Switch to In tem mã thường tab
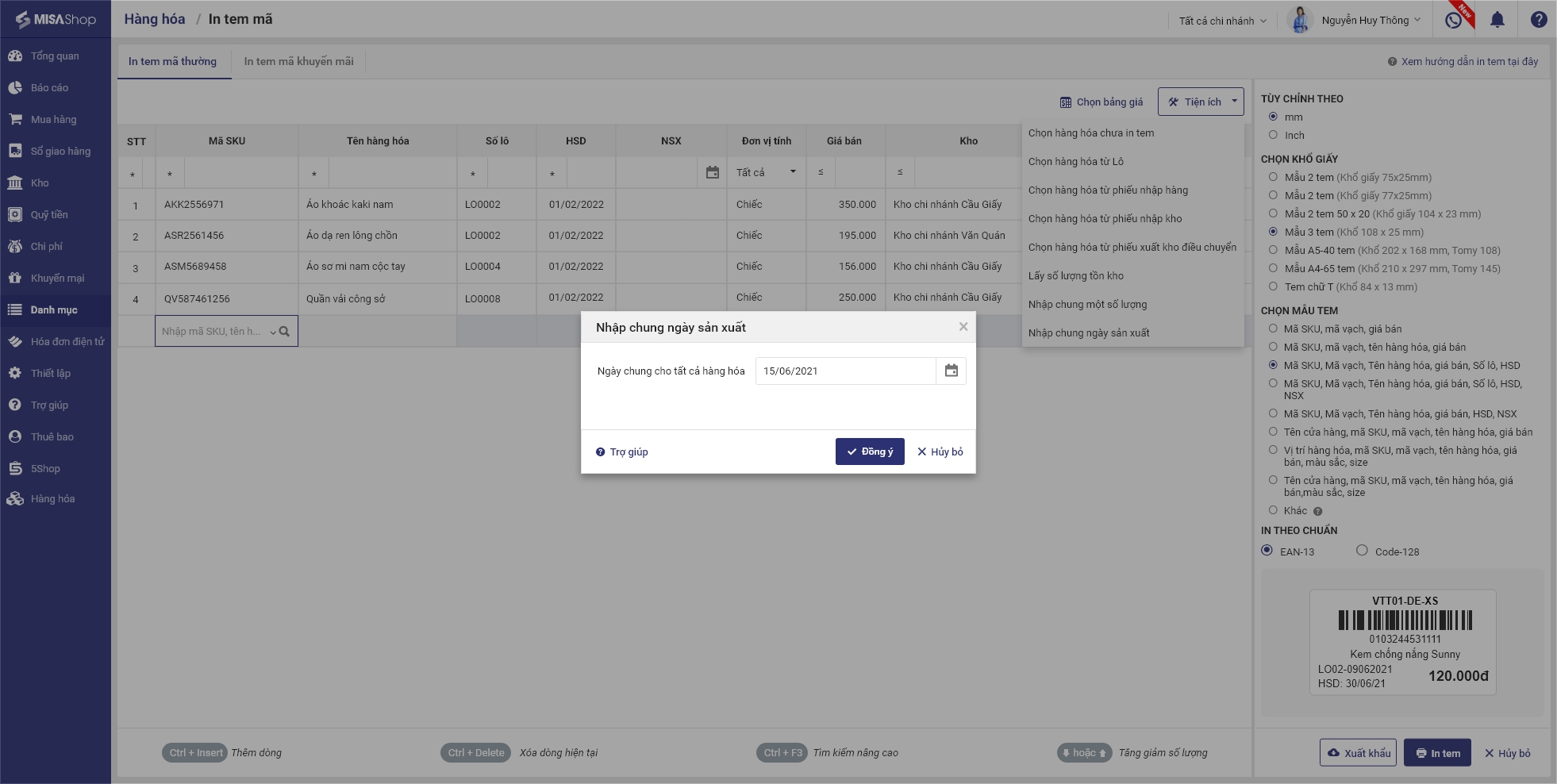1557x784 pixels. 173,61
